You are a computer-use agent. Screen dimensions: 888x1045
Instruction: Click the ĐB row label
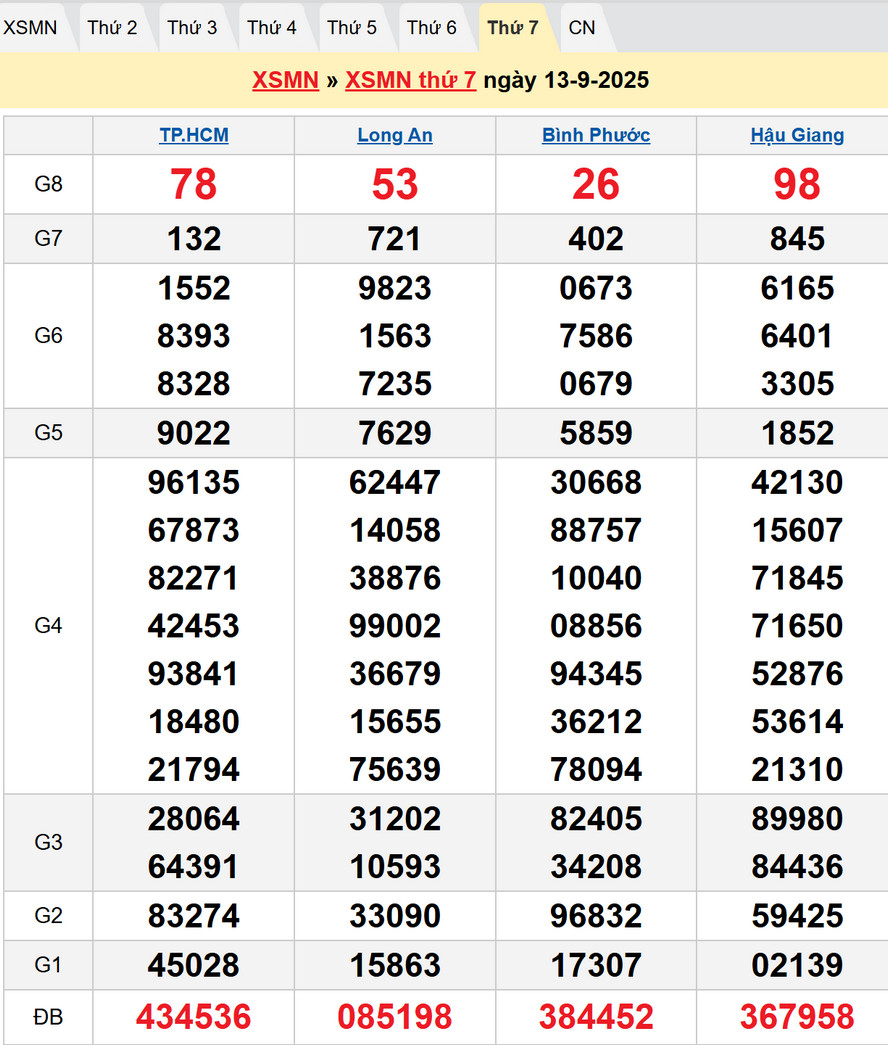tap(48, 1017)
